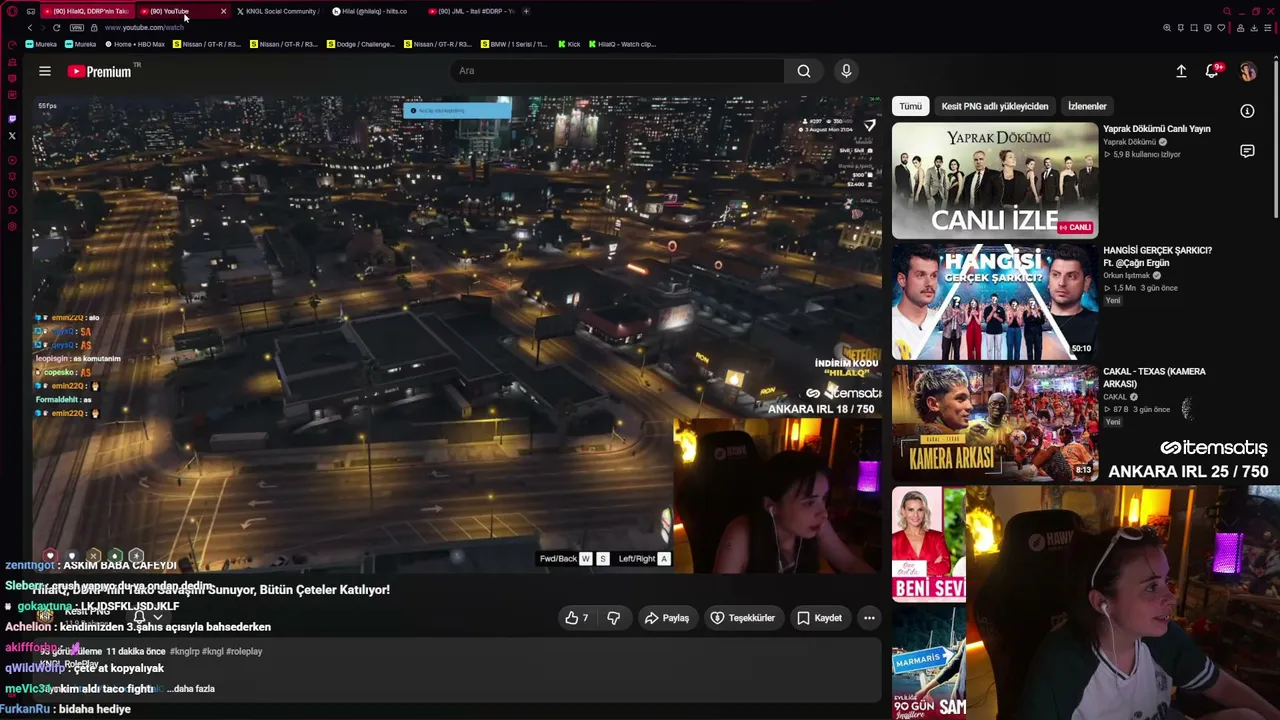This screenshot has width=1280, height=720.
Task: Click the YouTube search magnifier button
Action: tap(804, 71)
